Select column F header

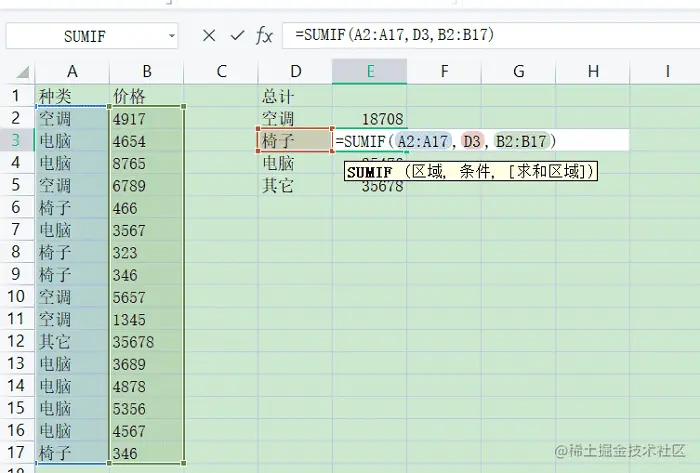click(444, 71)
